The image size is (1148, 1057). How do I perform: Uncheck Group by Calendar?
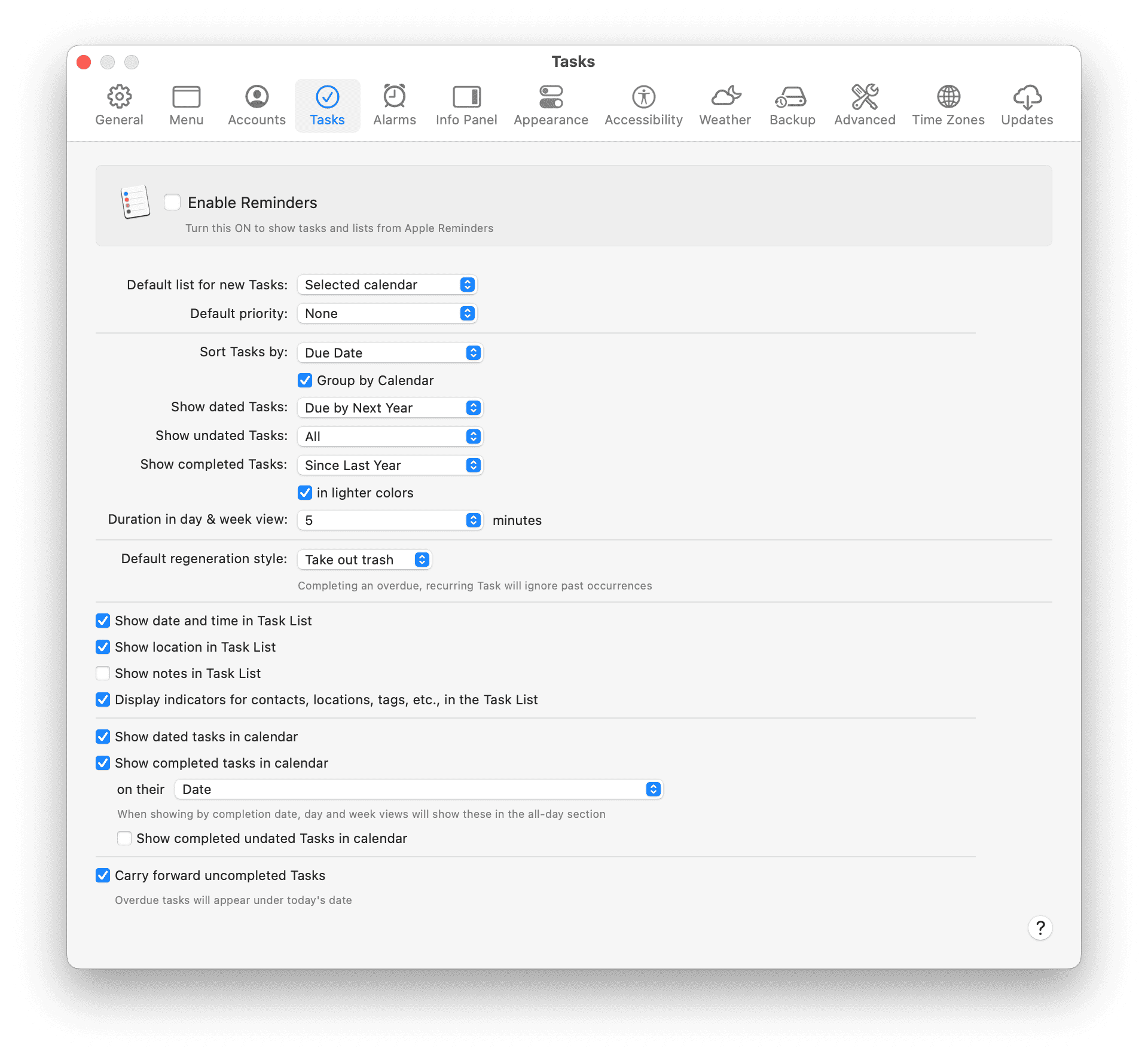[x=305, y=380]
